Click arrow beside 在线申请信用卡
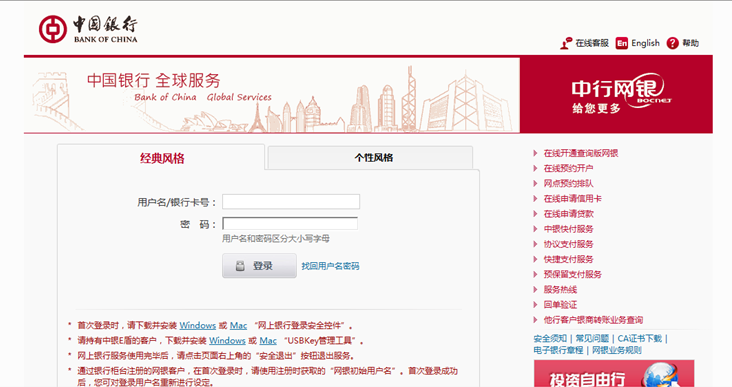This screenshot has width=732, height=387. (535, 198)
